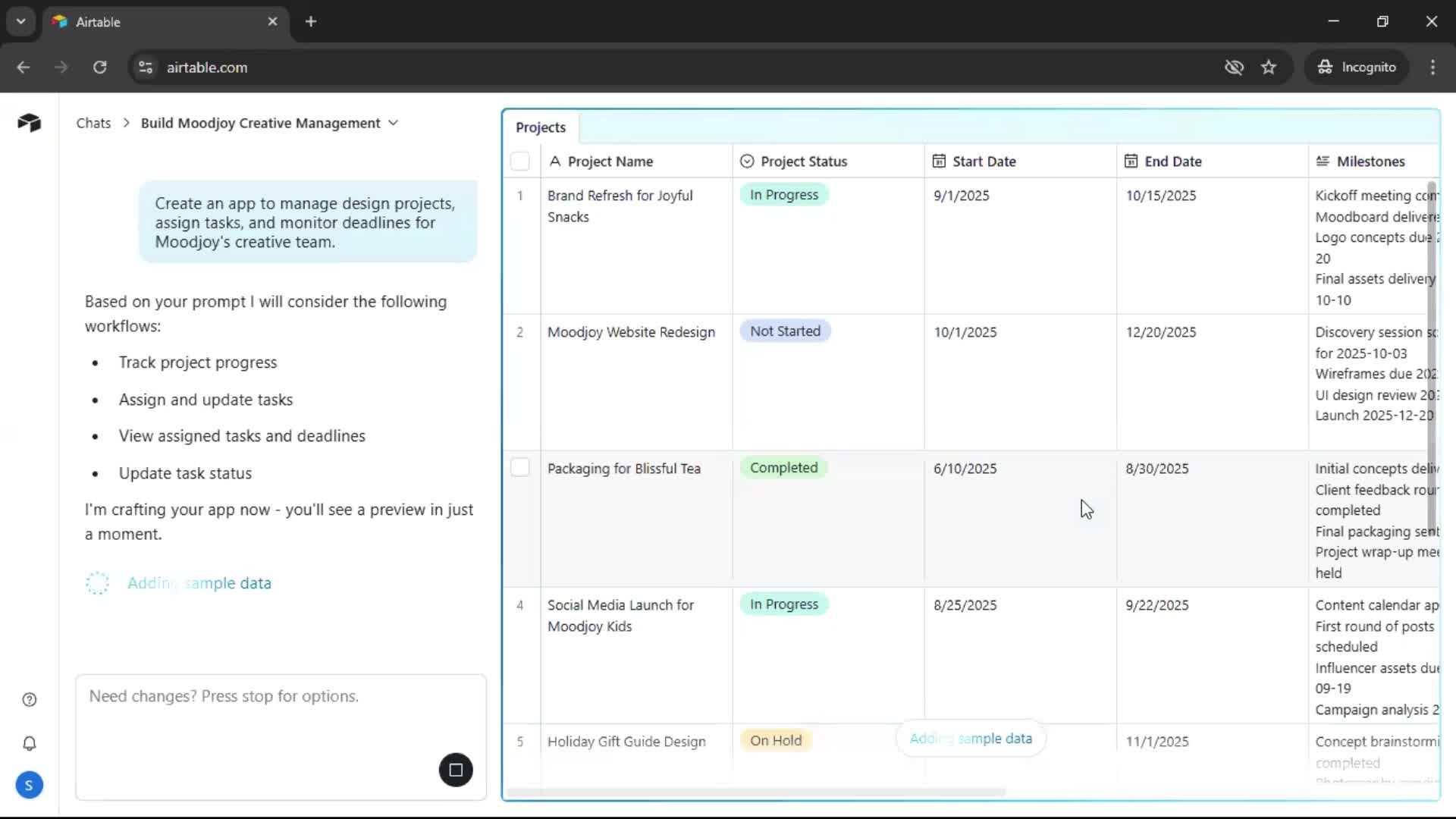Open the Airtable home logo in sidebar
The image size is (1456, 819).
coord(29,123)
